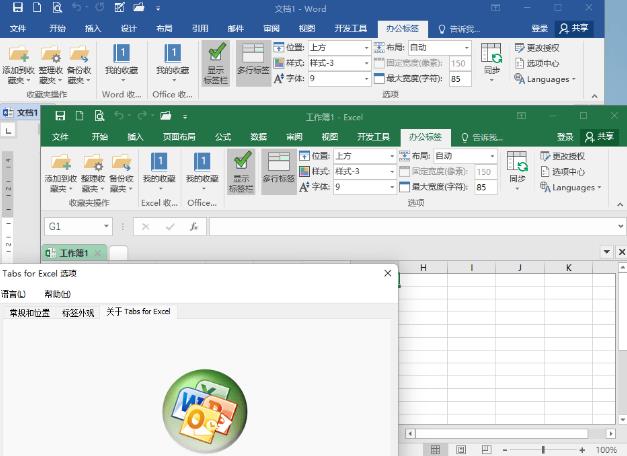Image resolution: width=627 pixels, height=456 pixels.
Task: Click Print Preview icon in Excel toolbar
Action: [x=99, y=116]
